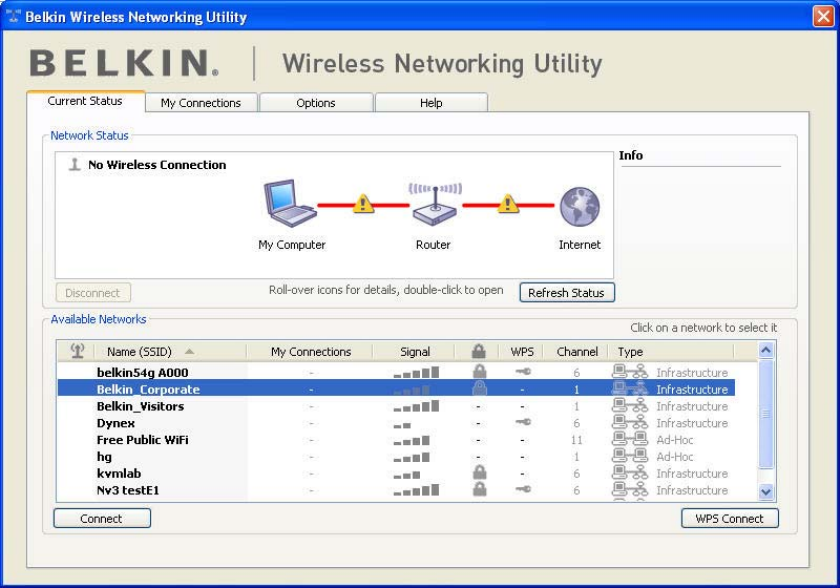Click the Connect button
Image resolution: width=840 pixels, height=588 pixels.
[x=102, y=518]
